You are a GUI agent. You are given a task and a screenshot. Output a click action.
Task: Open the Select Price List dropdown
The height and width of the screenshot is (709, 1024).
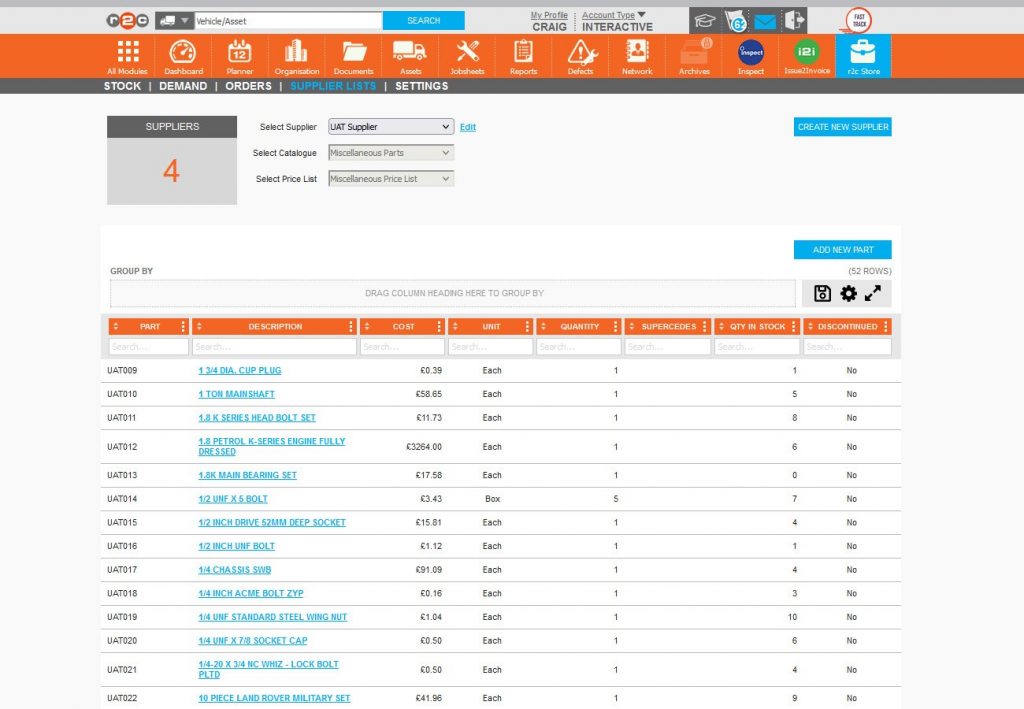[390, 177]
